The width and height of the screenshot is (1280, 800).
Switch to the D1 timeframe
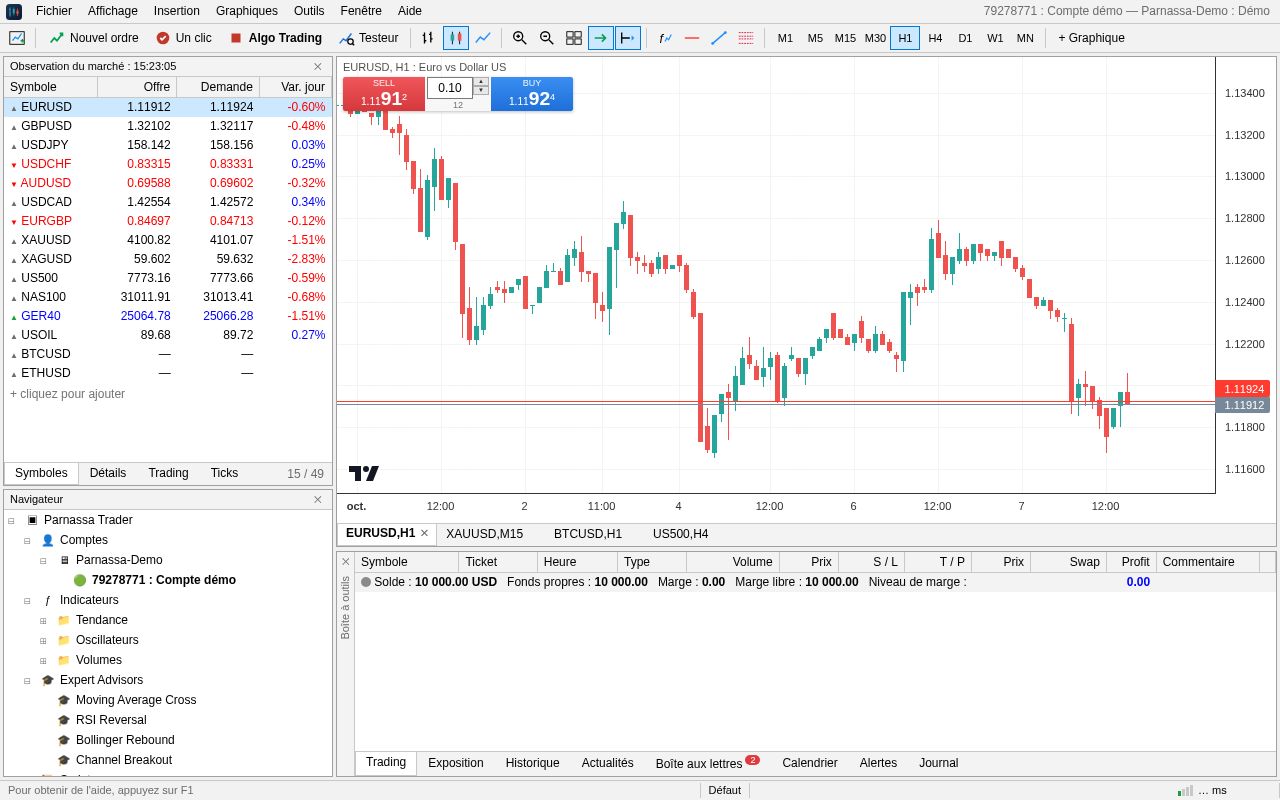pos(965,38)
